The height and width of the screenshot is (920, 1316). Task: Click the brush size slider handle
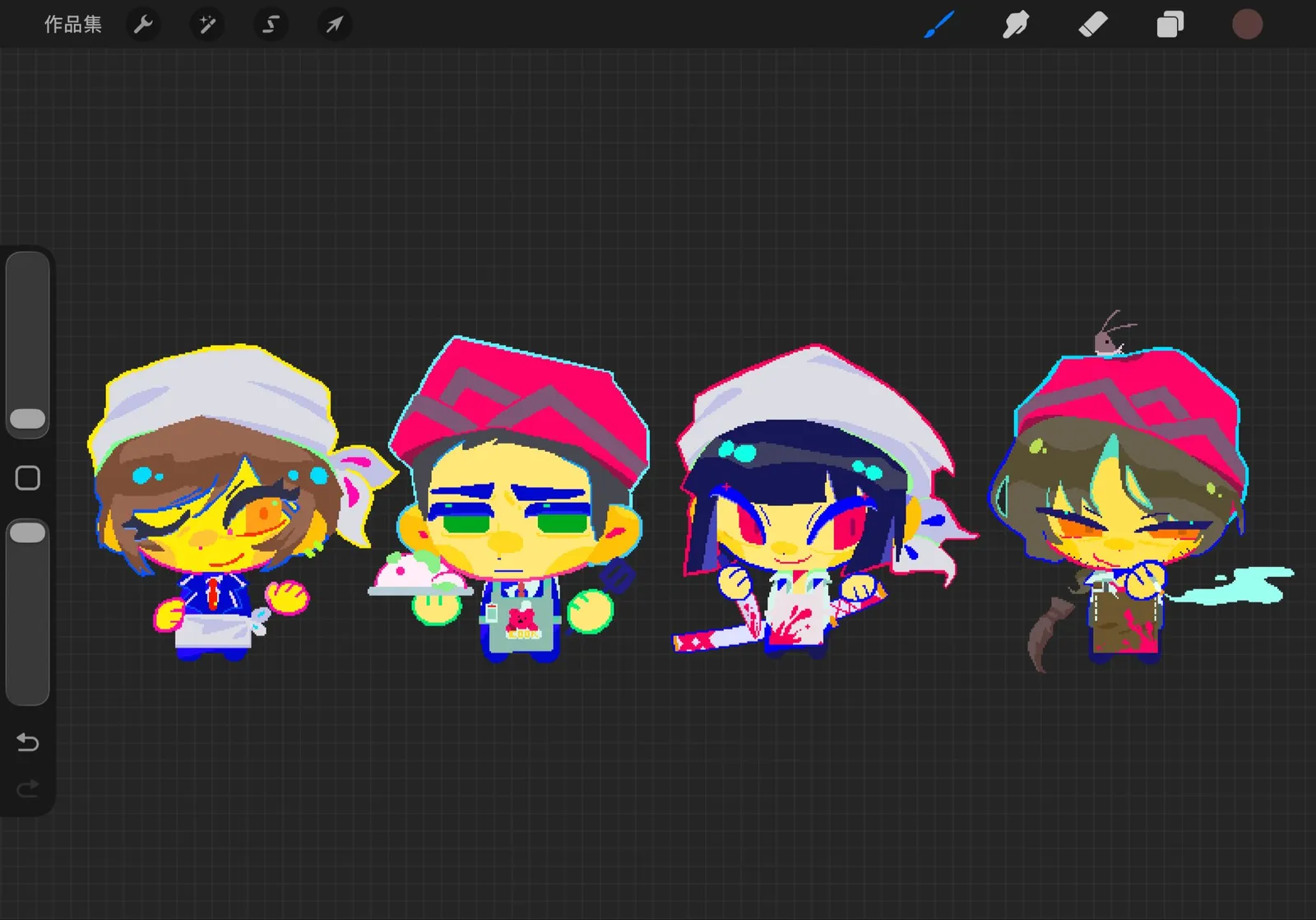pyautogui.click(x=28, y=419)
